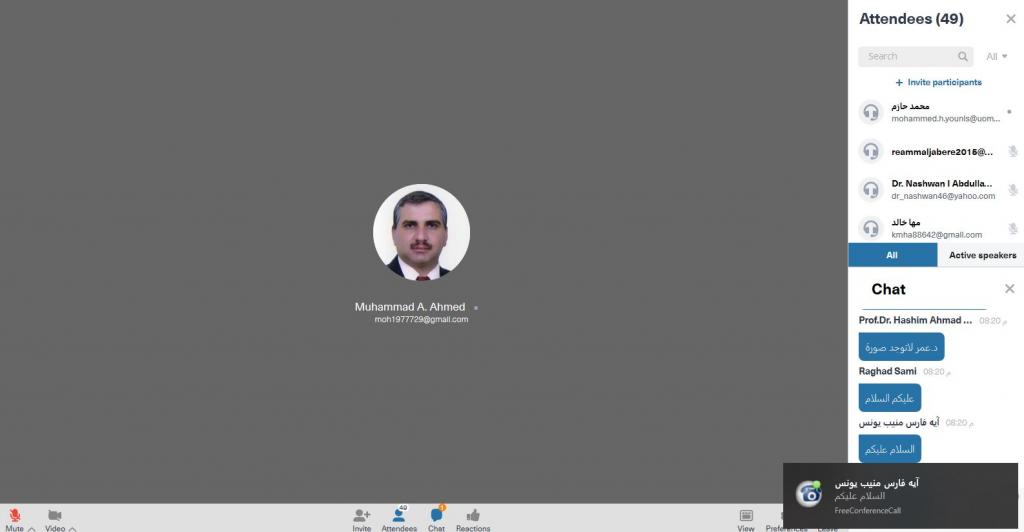Click the headset icon beside Dr. Nashwan
The height and width of the screenshot is (532, 1024).
point(871,189)
